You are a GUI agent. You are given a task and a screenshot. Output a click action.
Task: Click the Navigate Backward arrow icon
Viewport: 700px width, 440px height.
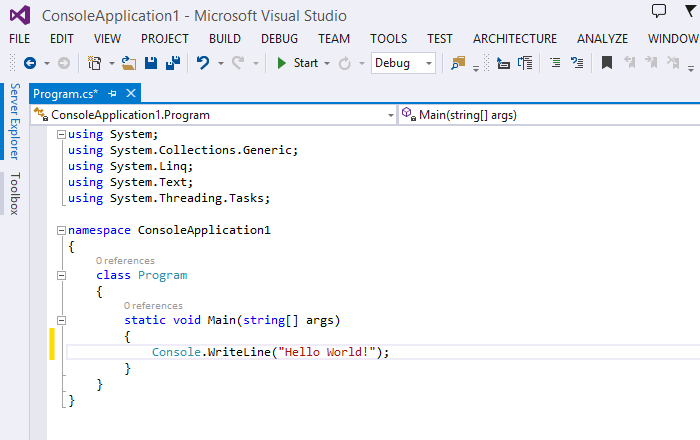click(x=29, y=63)
